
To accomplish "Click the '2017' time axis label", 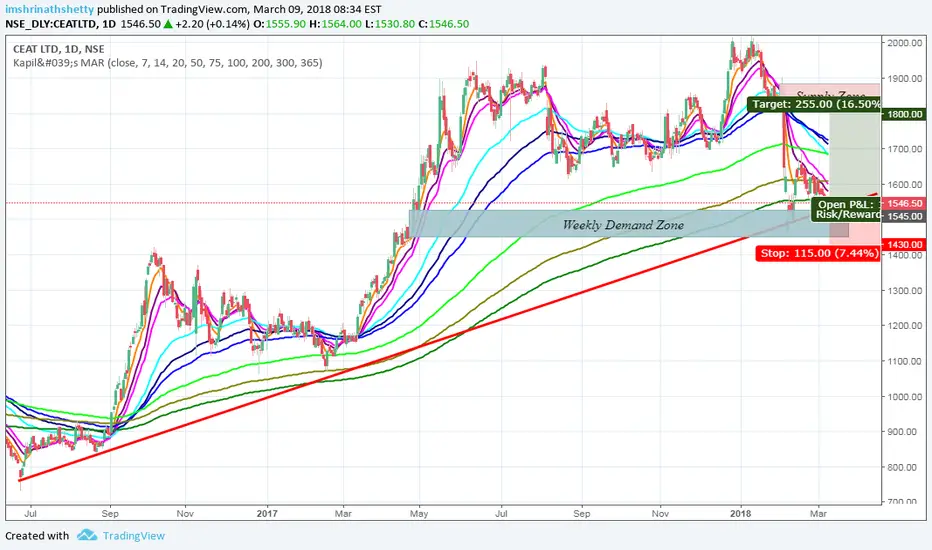I will pos(267,513).
